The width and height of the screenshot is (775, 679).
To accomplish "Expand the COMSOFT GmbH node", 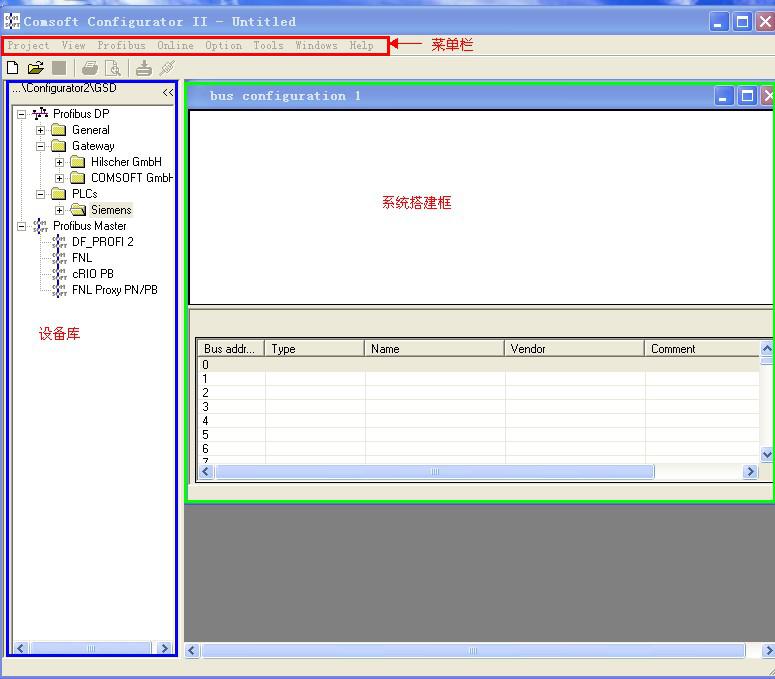I will [59, 178].
